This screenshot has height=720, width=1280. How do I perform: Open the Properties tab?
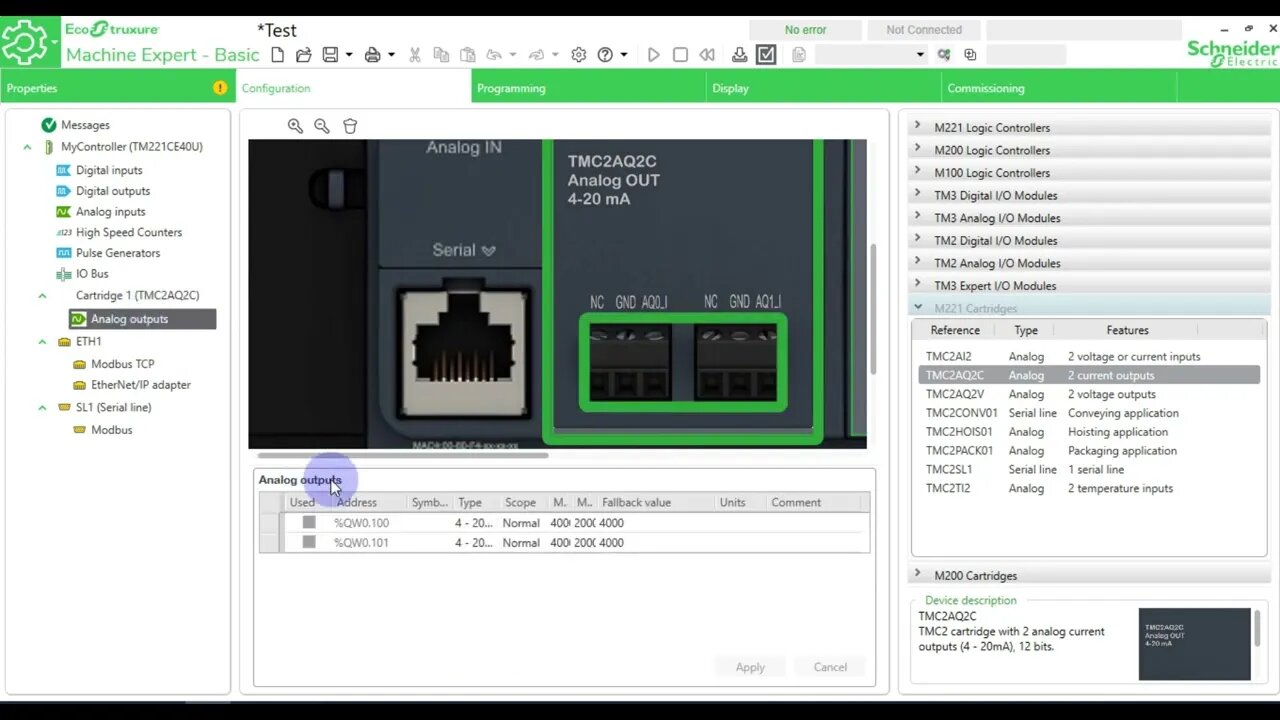click(117, 88)
